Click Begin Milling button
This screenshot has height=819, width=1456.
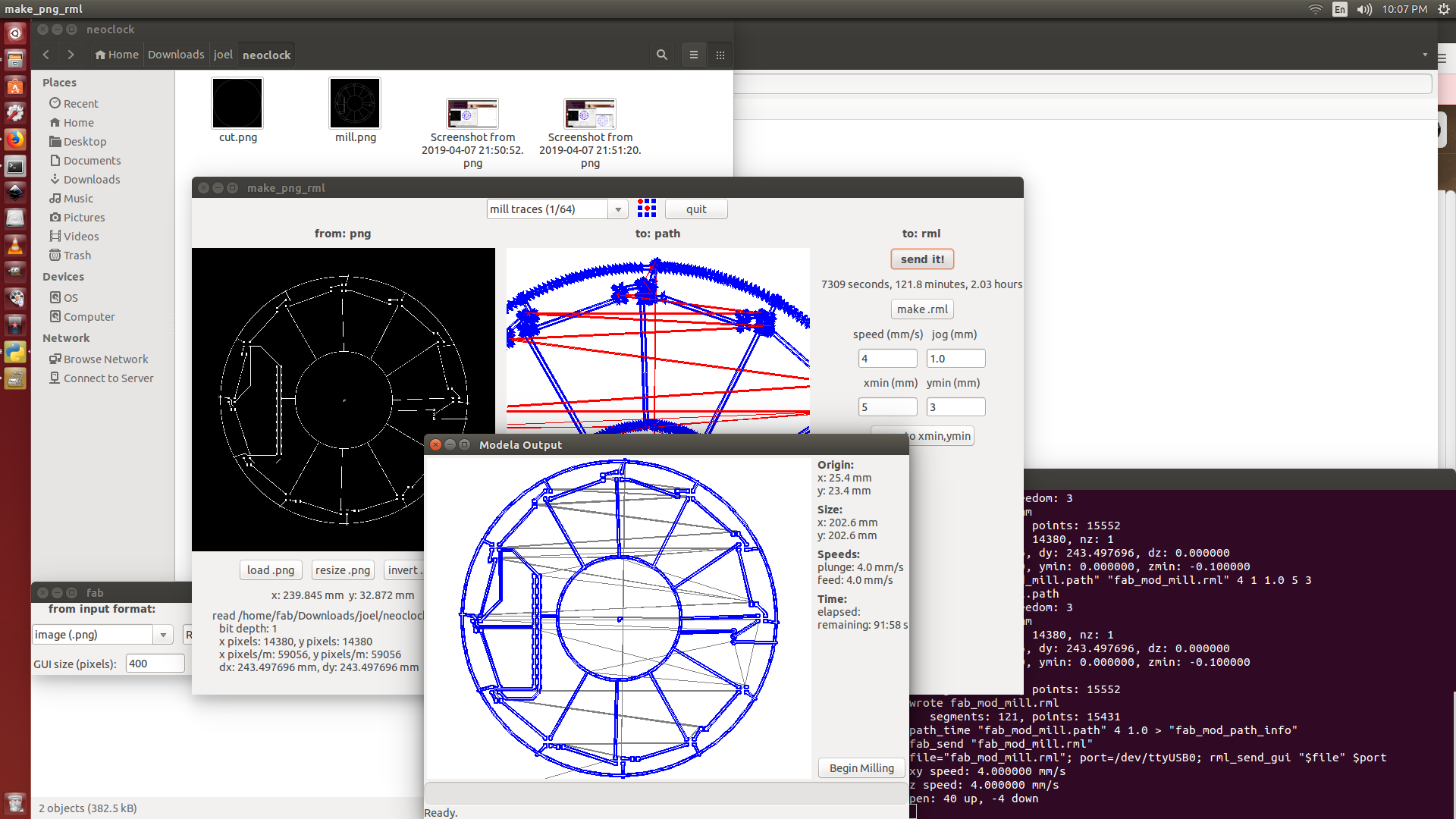[x=861, y=768]
